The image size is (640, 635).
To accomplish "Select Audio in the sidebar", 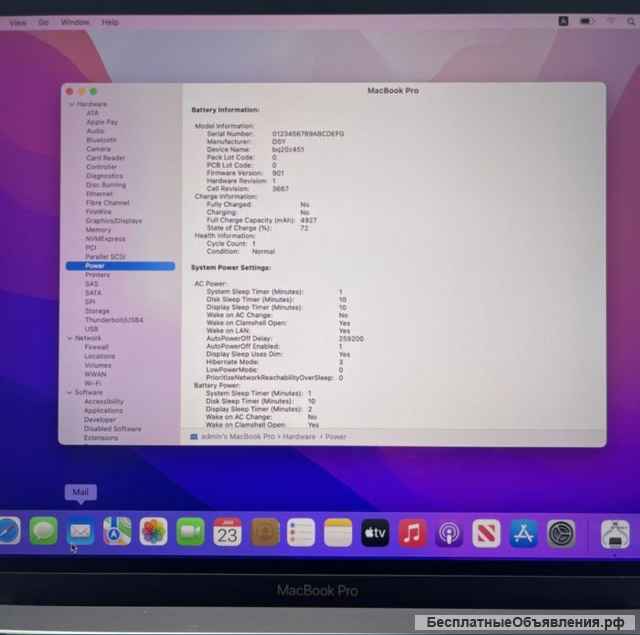I will (x=95, y=131).
